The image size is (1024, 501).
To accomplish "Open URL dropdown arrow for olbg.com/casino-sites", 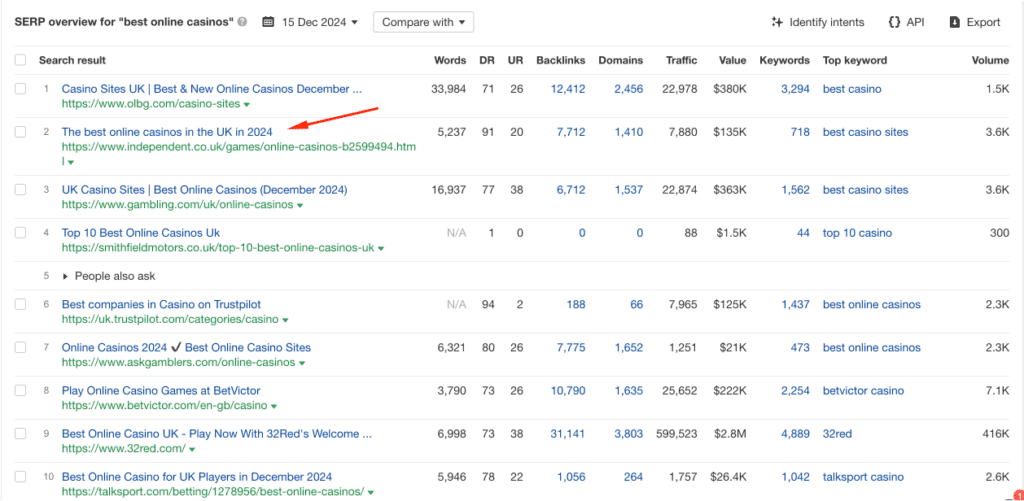I will click(247, 105).
